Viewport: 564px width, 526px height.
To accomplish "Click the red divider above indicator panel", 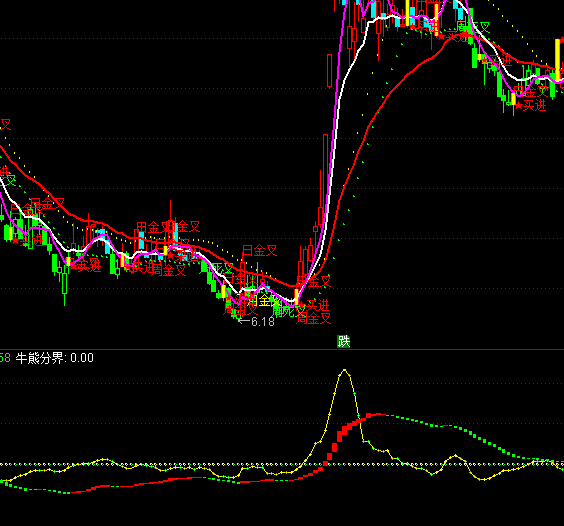I will click(282, 349).
